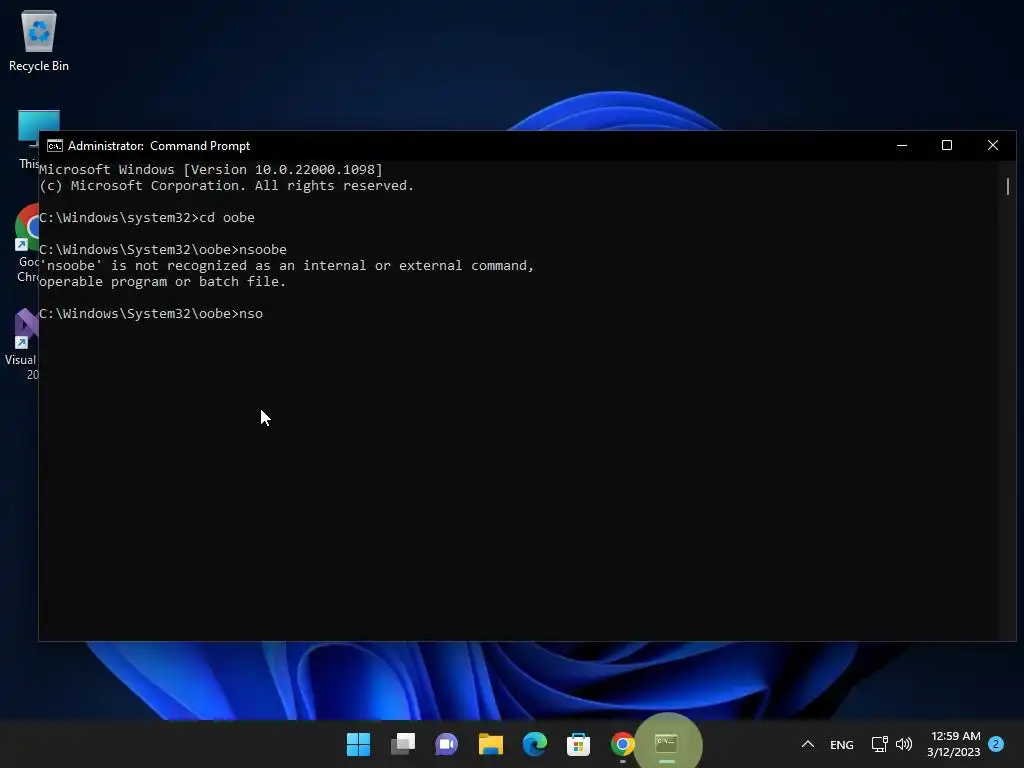Click the 'cd oobe' command line
Image resolution: width=1024 pixels, height=768 pixels.
pos(147,217)
